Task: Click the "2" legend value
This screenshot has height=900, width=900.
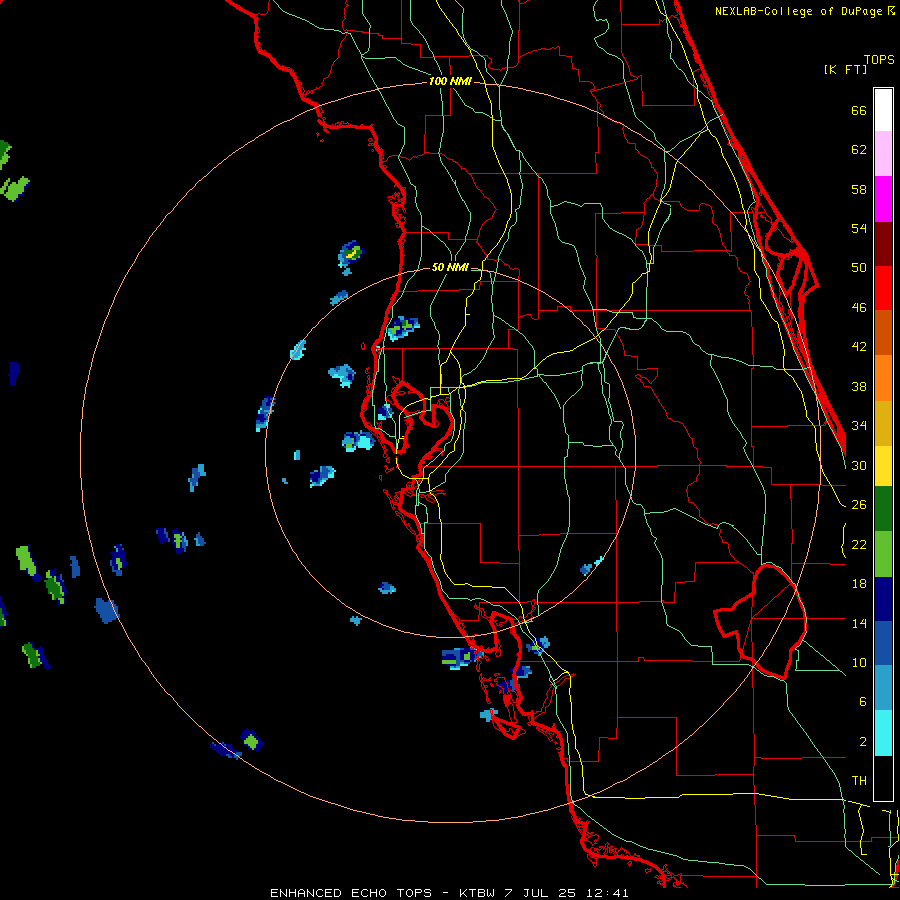Action: [x=863, y=742]
